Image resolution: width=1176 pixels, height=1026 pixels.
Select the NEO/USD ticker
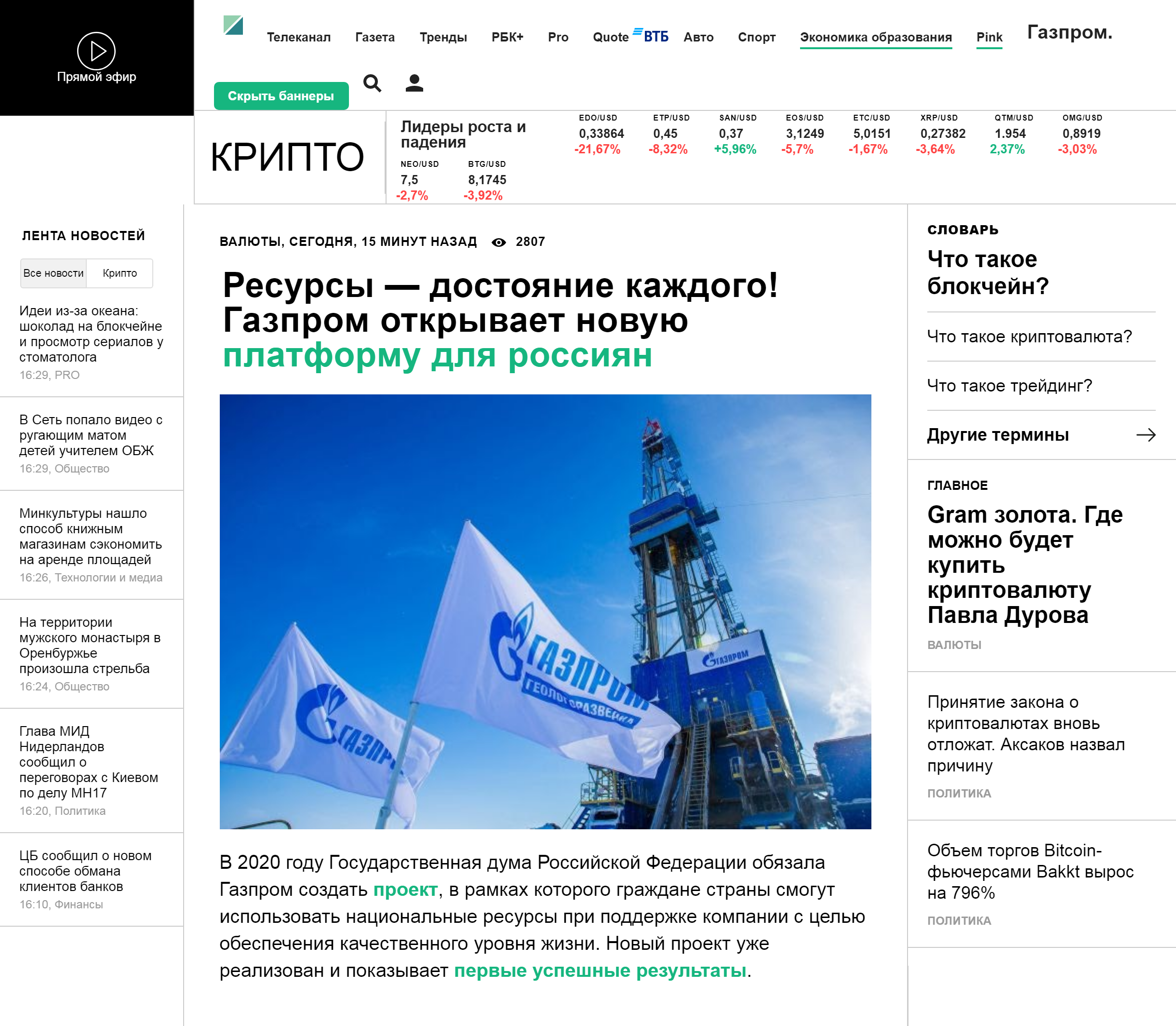(418, 180)
